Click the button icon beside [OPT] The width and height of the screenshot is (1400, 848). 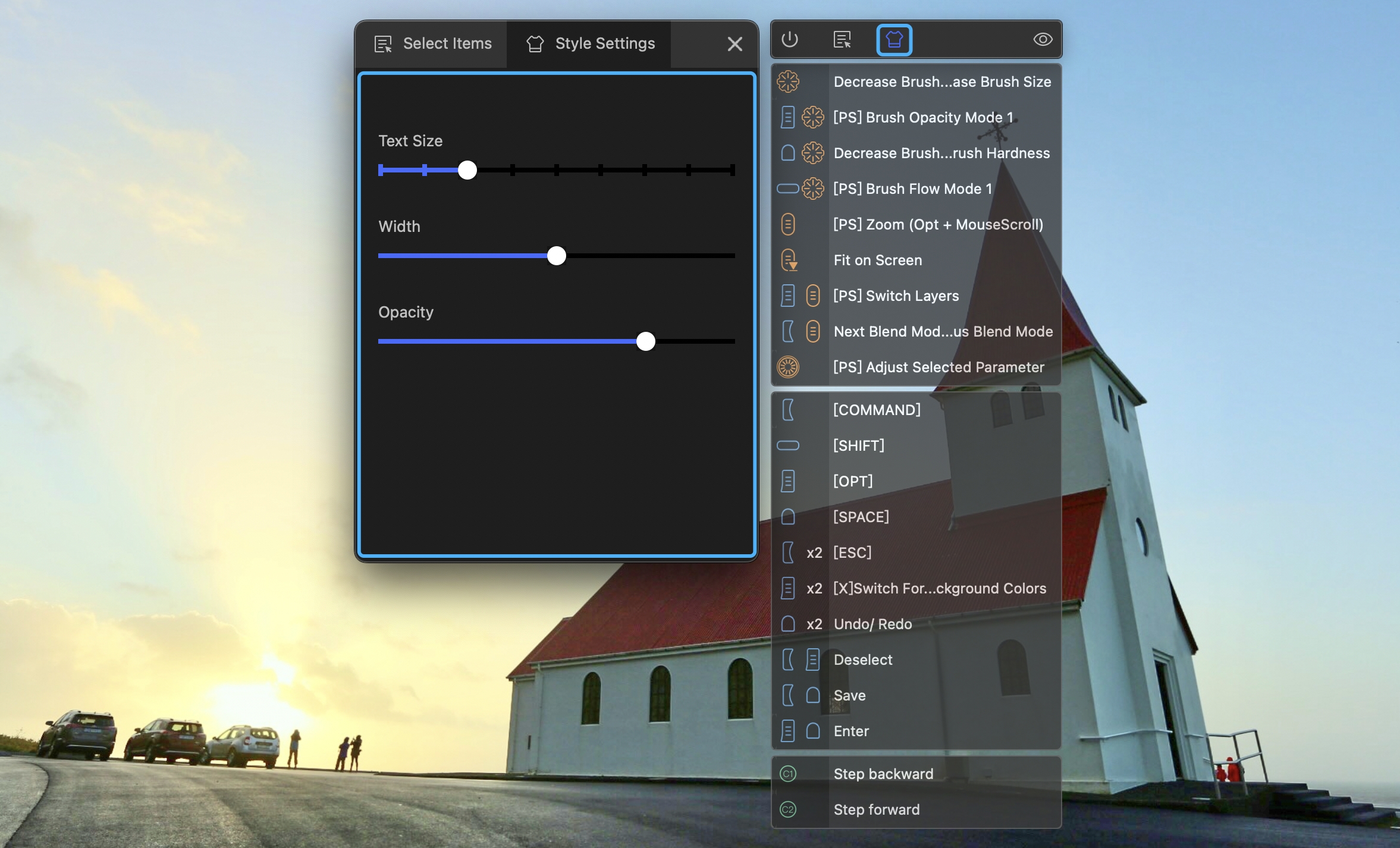788,481
